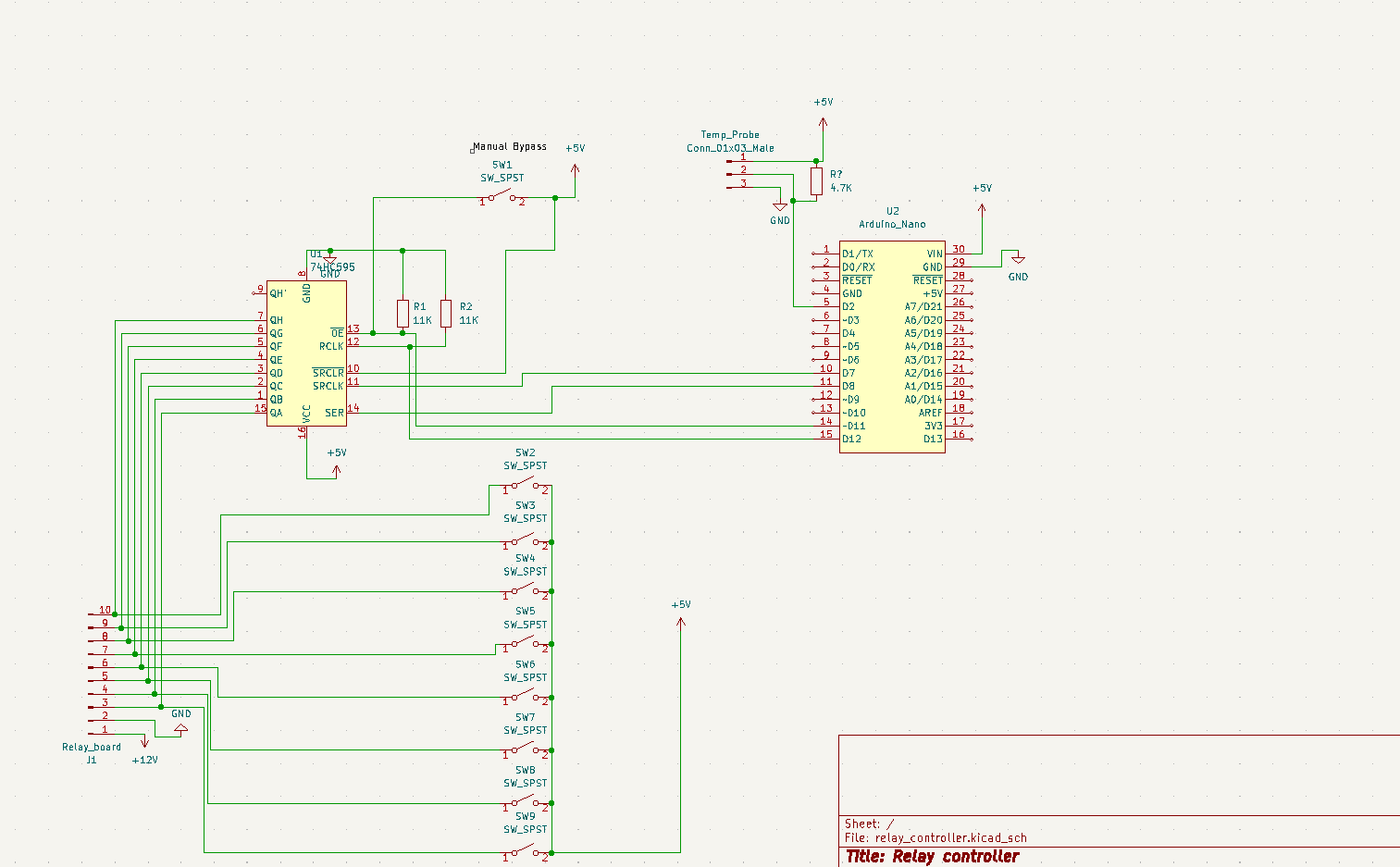
Task: Click pin 1 of the Relay_board connector
Action: [101, 734]
